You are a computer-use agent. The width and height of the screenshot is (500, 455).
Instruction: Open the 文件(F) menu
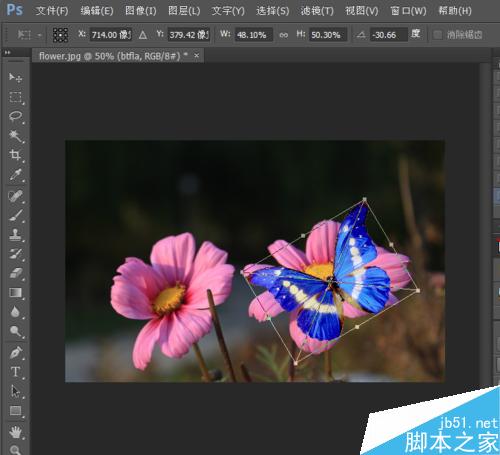pos(52,11)
